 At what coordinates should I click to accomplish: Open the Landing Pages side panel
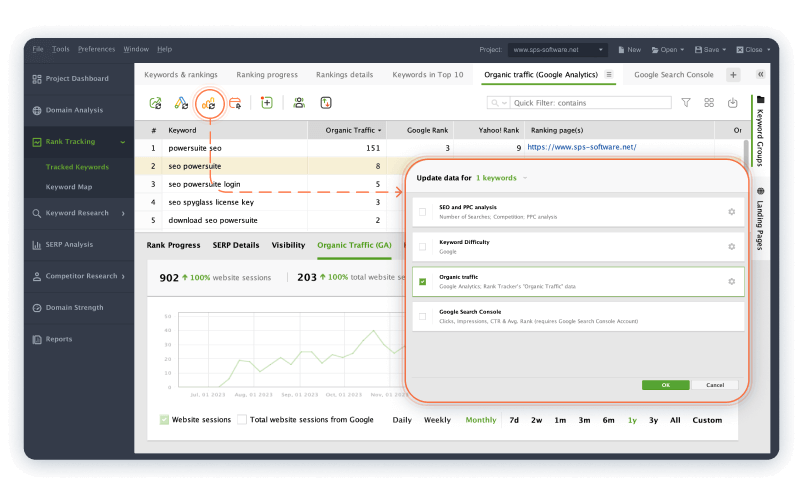(760, 219)
